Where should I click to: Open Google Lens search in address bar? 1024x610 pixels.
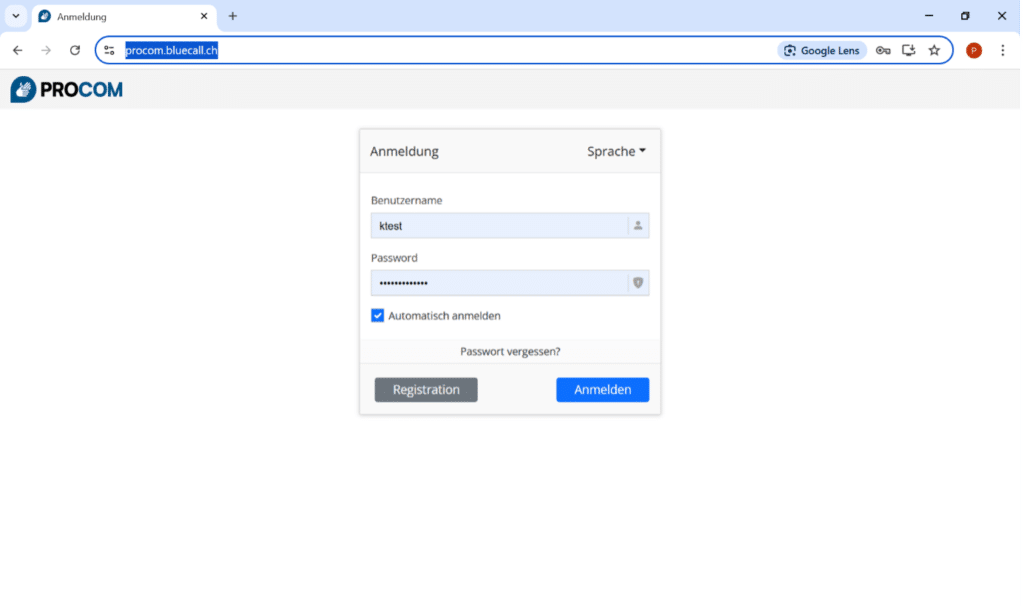(821, 50)
